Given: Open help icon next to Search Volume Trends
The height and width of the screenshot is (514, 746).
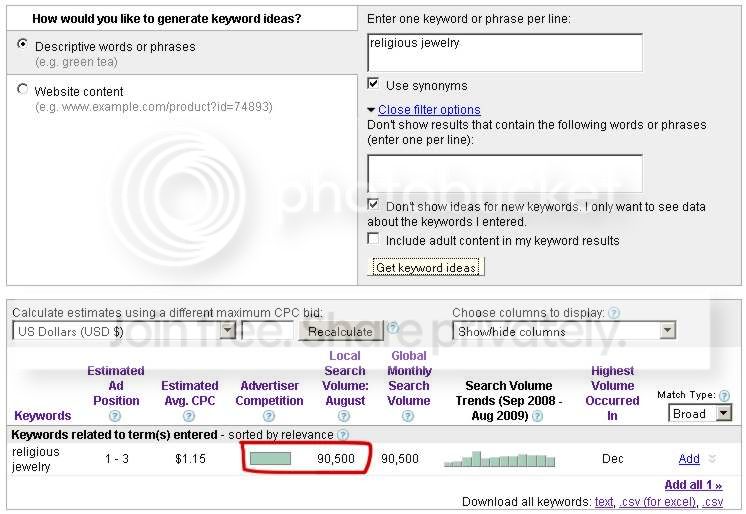Looking at the screenshot, I should coord(538,416).
